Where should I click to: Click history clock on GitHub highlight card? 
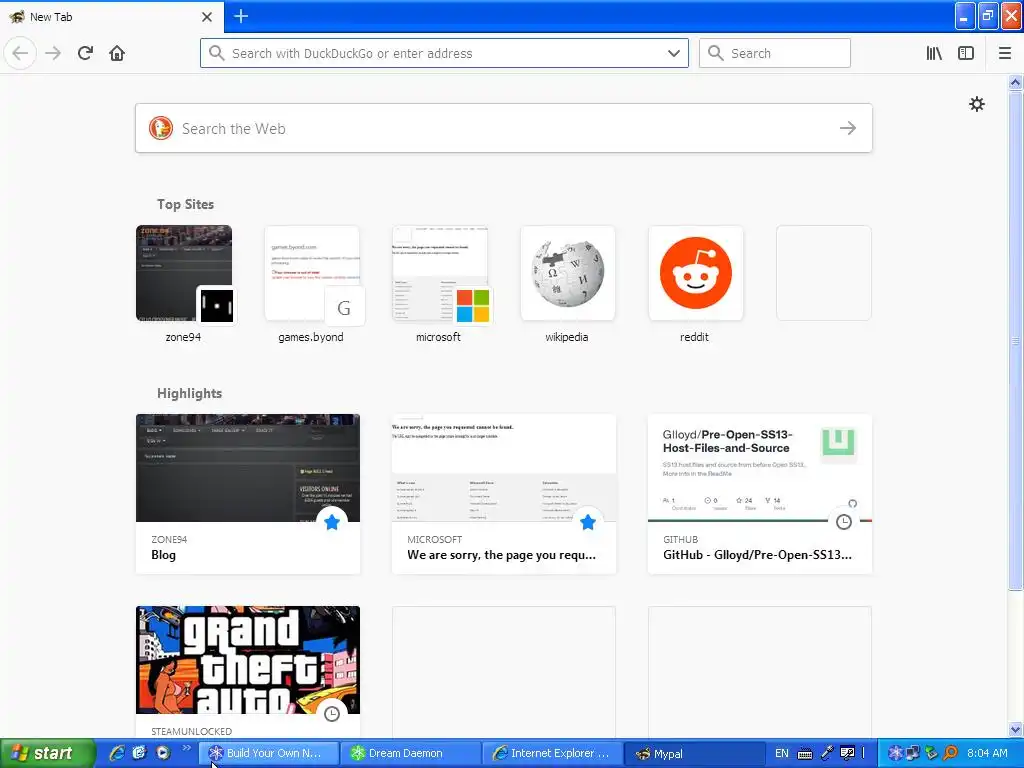coord(844,522)
